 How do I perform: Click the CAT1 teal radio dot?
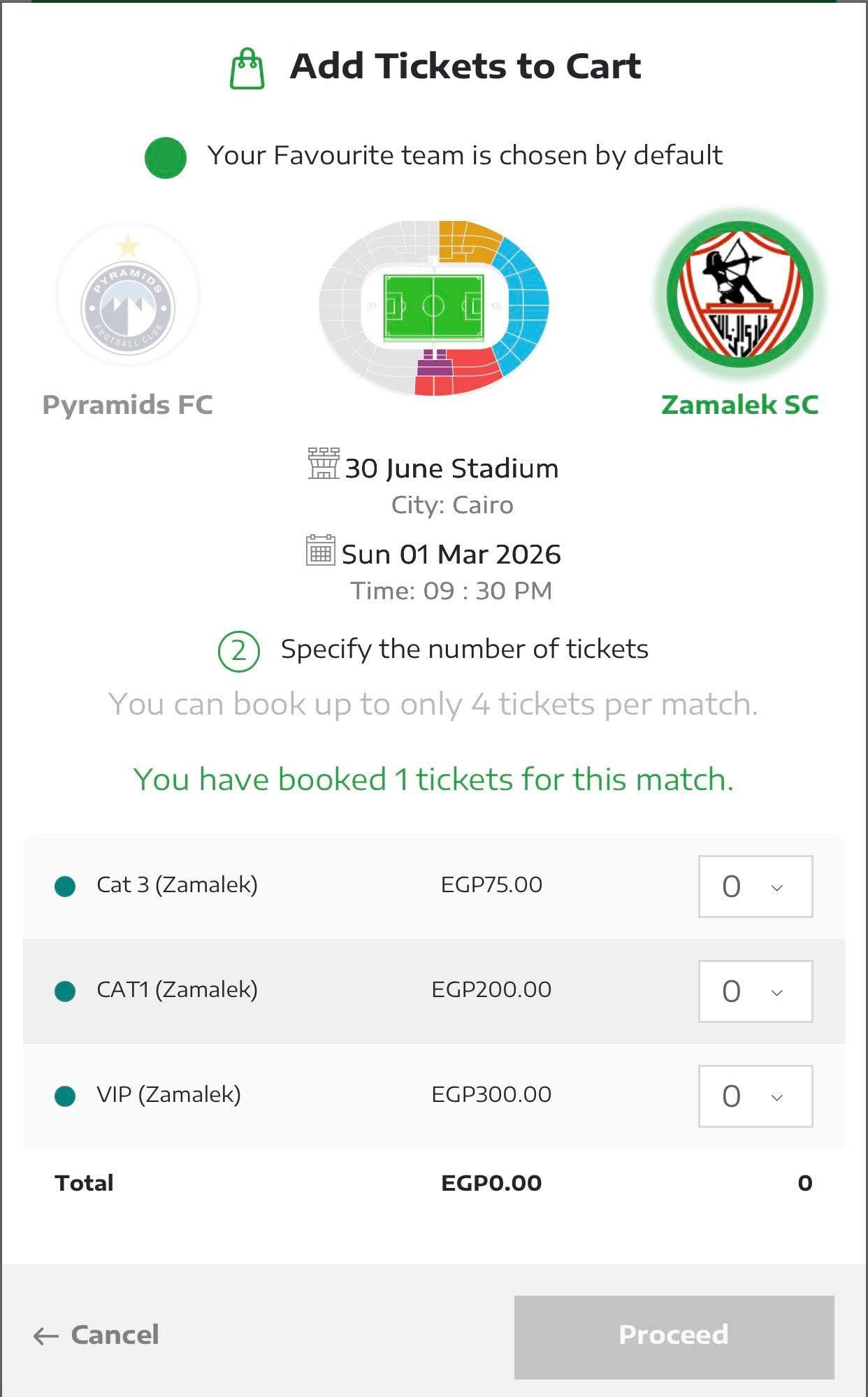click(x=65, y=991)
